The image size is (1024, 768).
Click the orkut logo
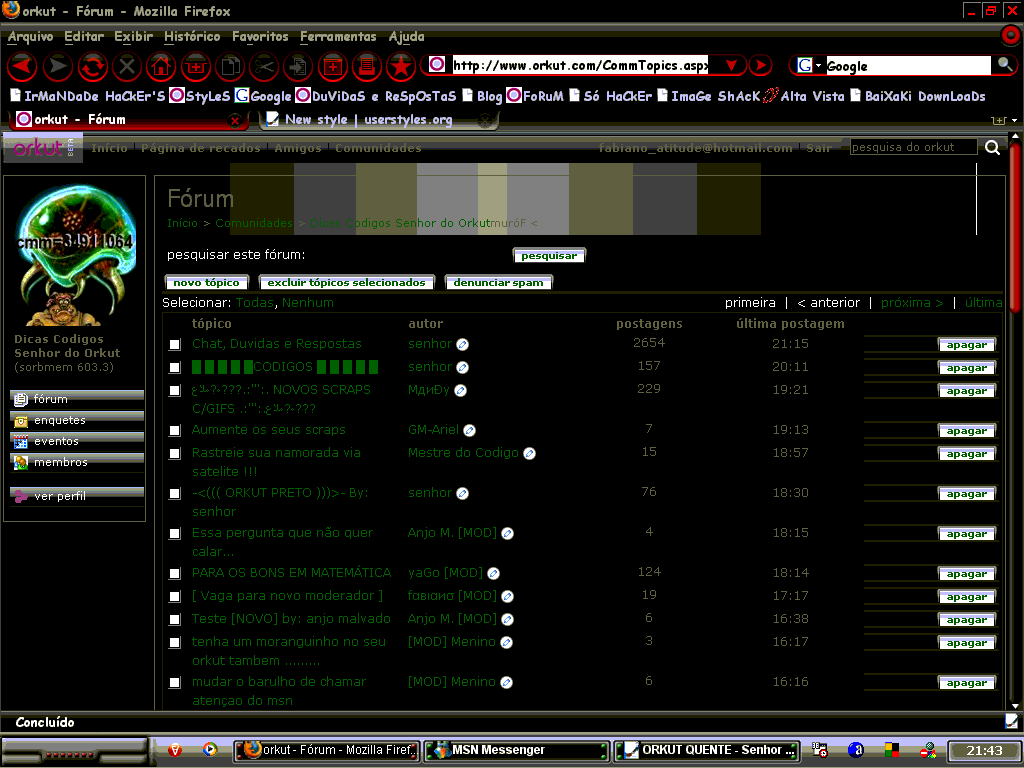tap(43, 148)
